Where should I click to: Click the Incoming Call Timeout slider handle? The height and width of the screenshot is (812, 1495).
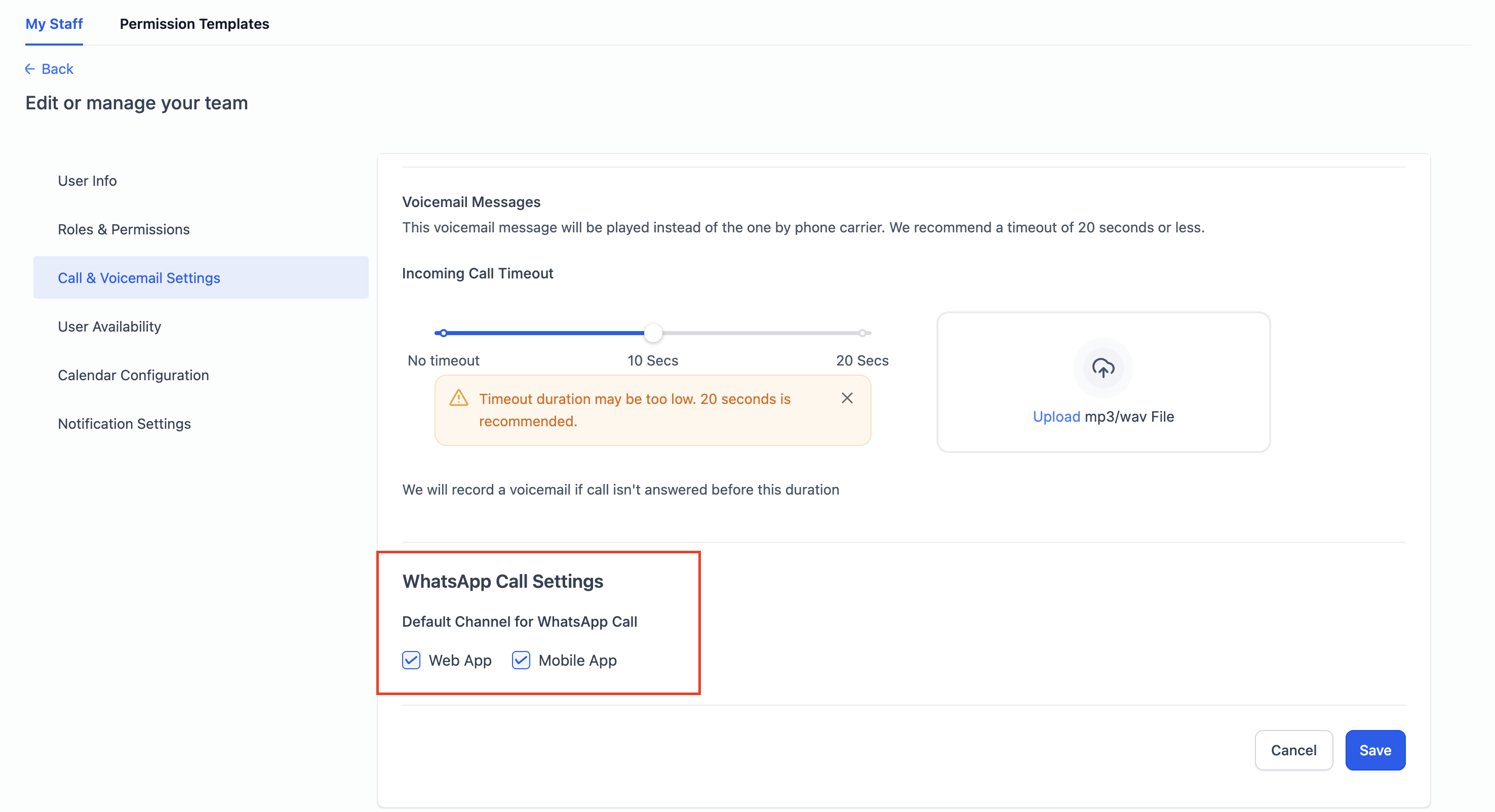653,333
